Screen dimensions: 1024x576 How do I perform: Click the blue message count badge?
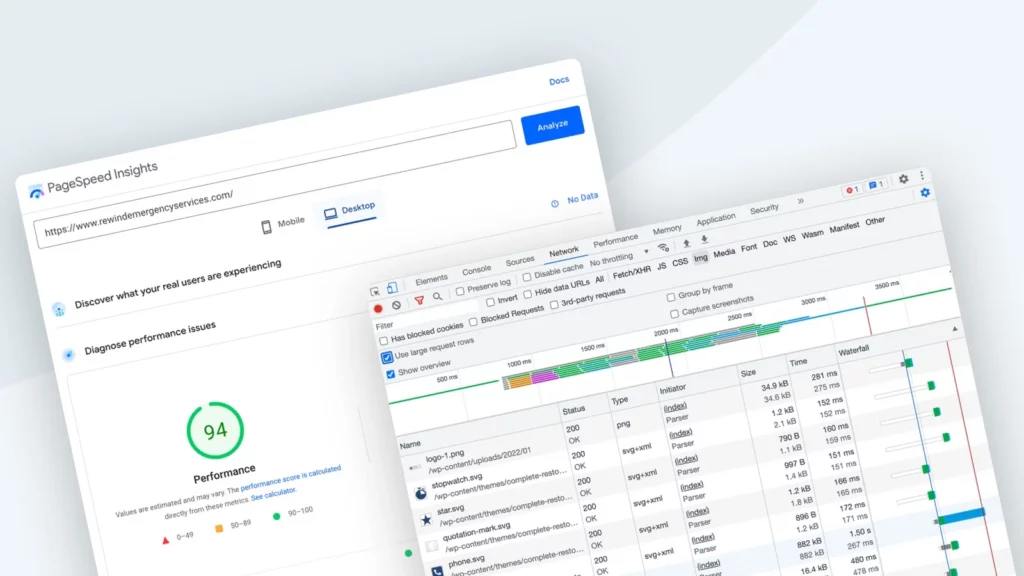876,185
